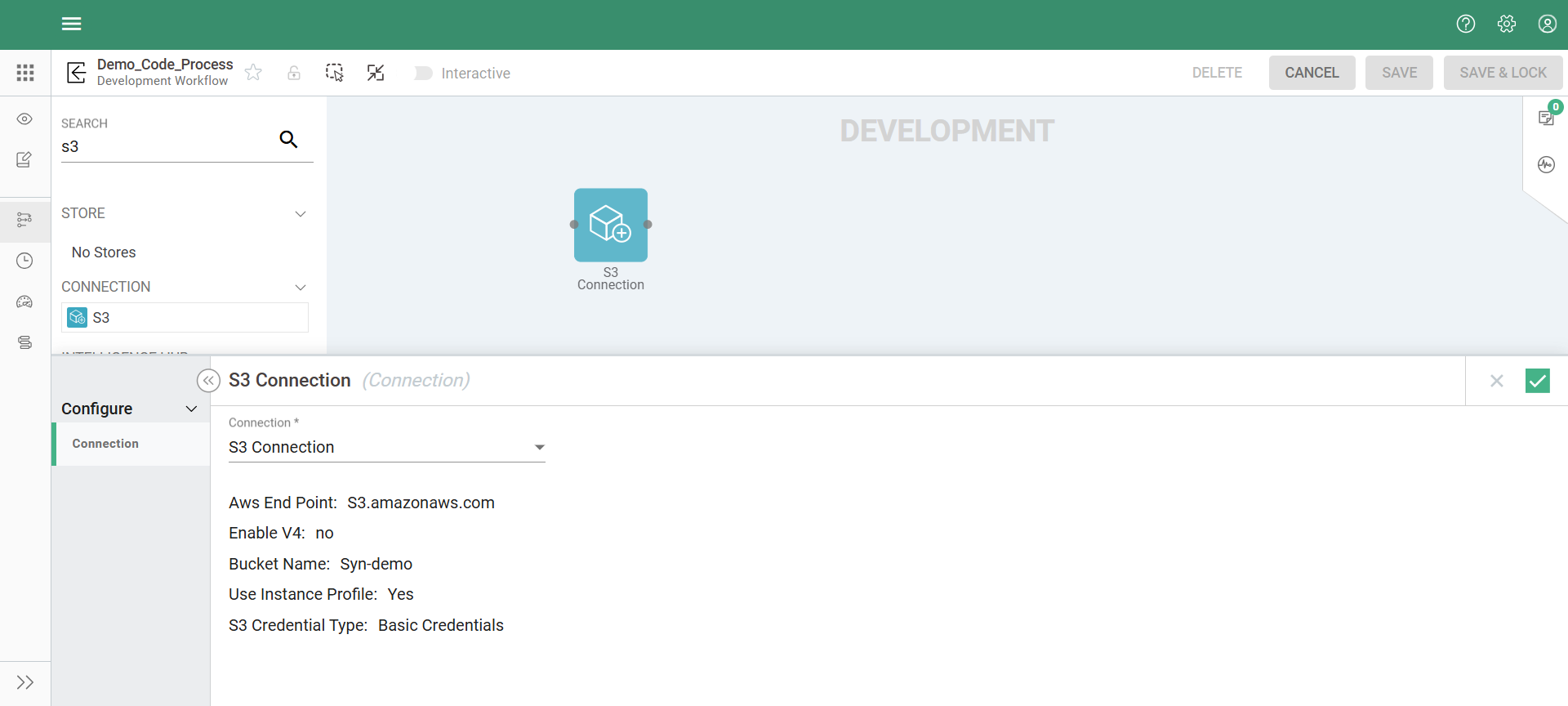Image resolution: width=1568 pixels, height=706 pixels.
Task: Open the help question mark icon
Action: tap(1466, 24)
